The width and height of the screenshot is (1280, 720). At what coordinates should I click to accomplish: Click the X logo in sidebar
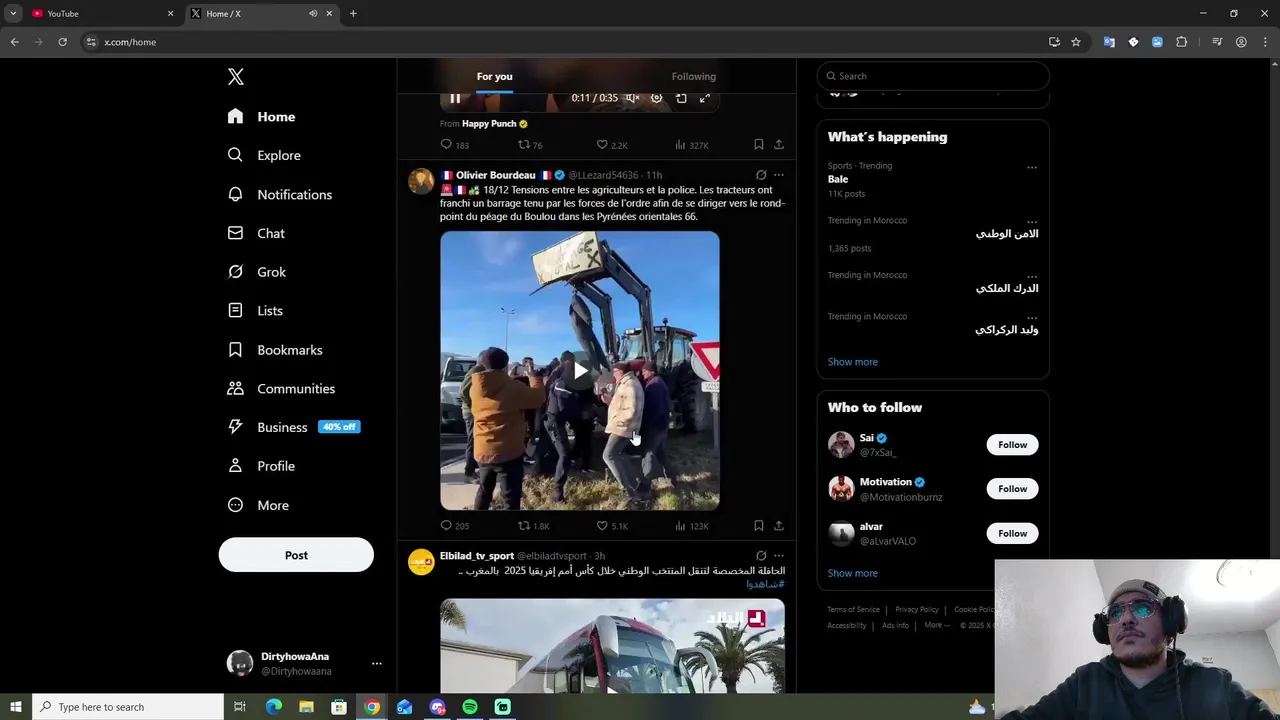pos(235,77)
